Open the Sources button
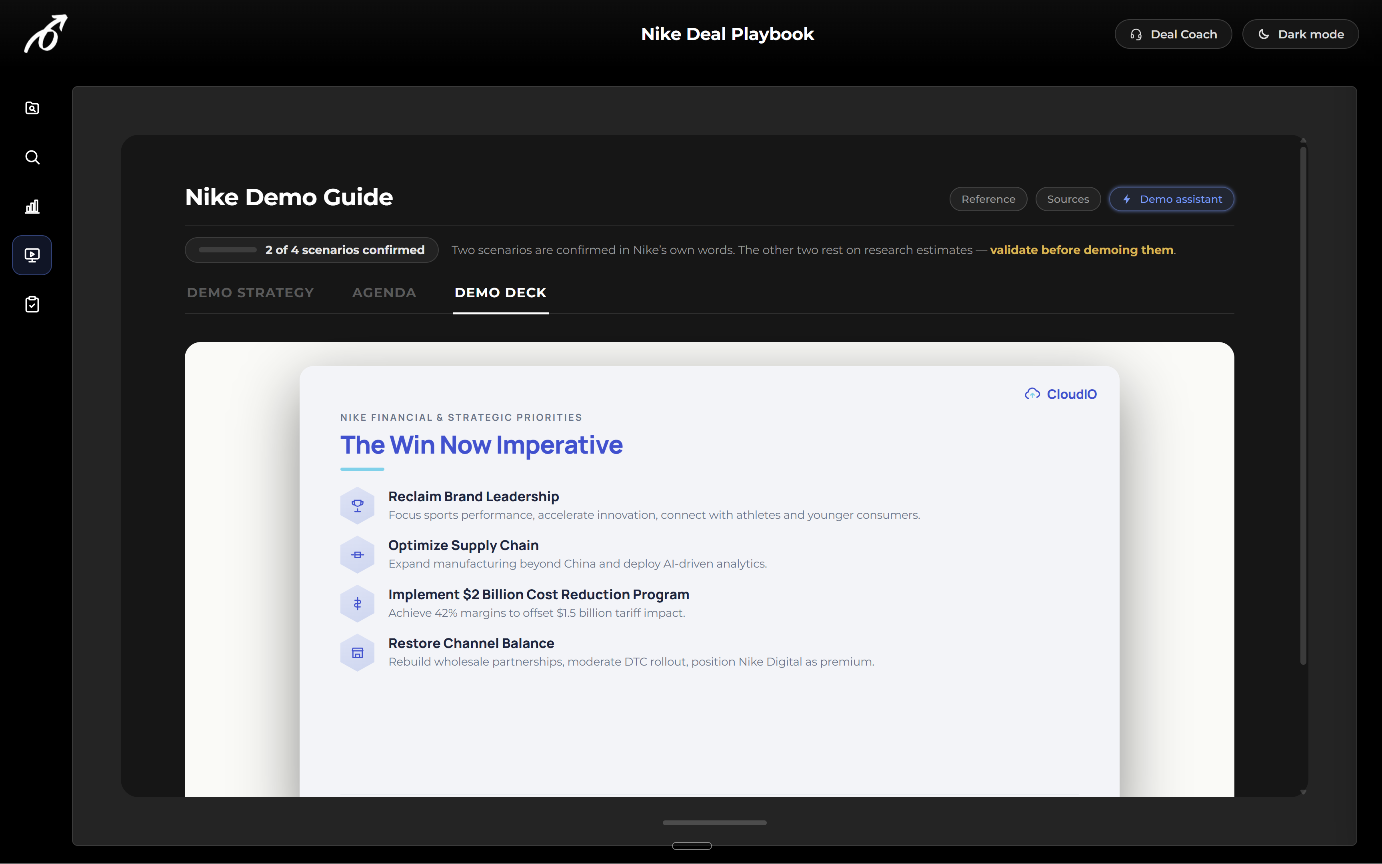Image resolution: width=1382 pixels, height=864 pixels. (1068, 199)
